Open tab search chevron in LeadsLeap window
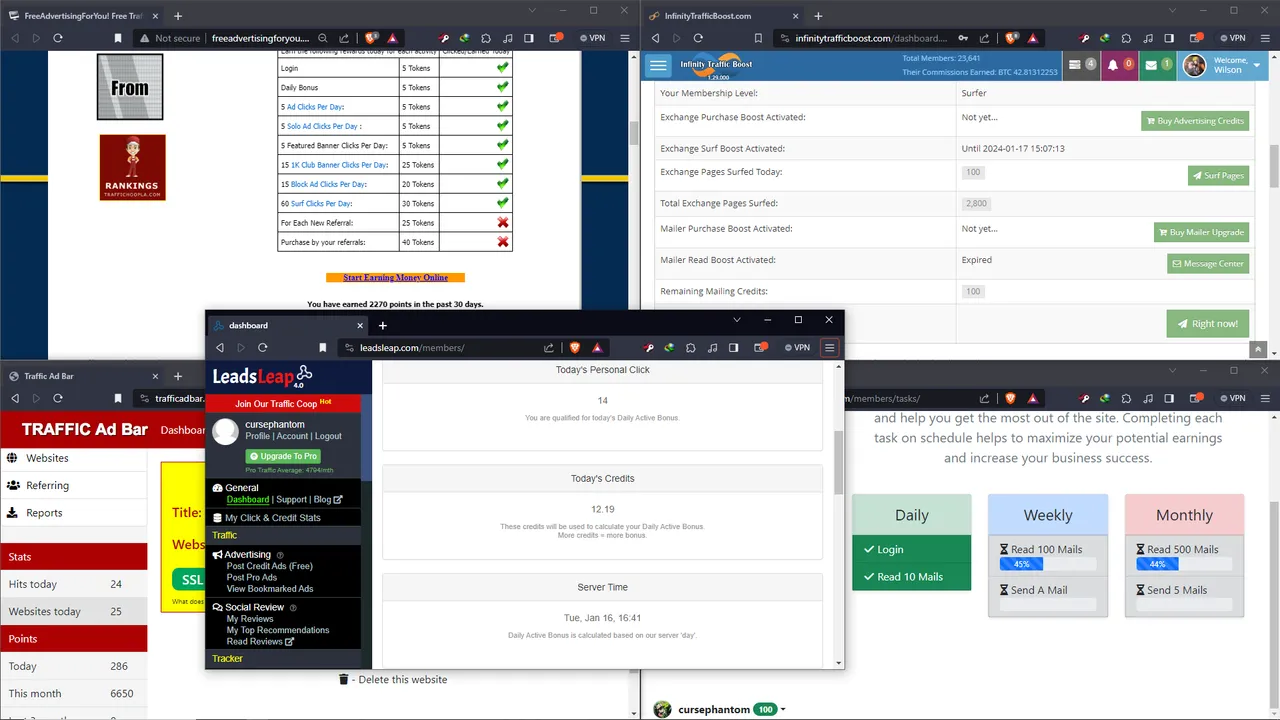Viewport: 1280px width, 720px height. (737, 320)
